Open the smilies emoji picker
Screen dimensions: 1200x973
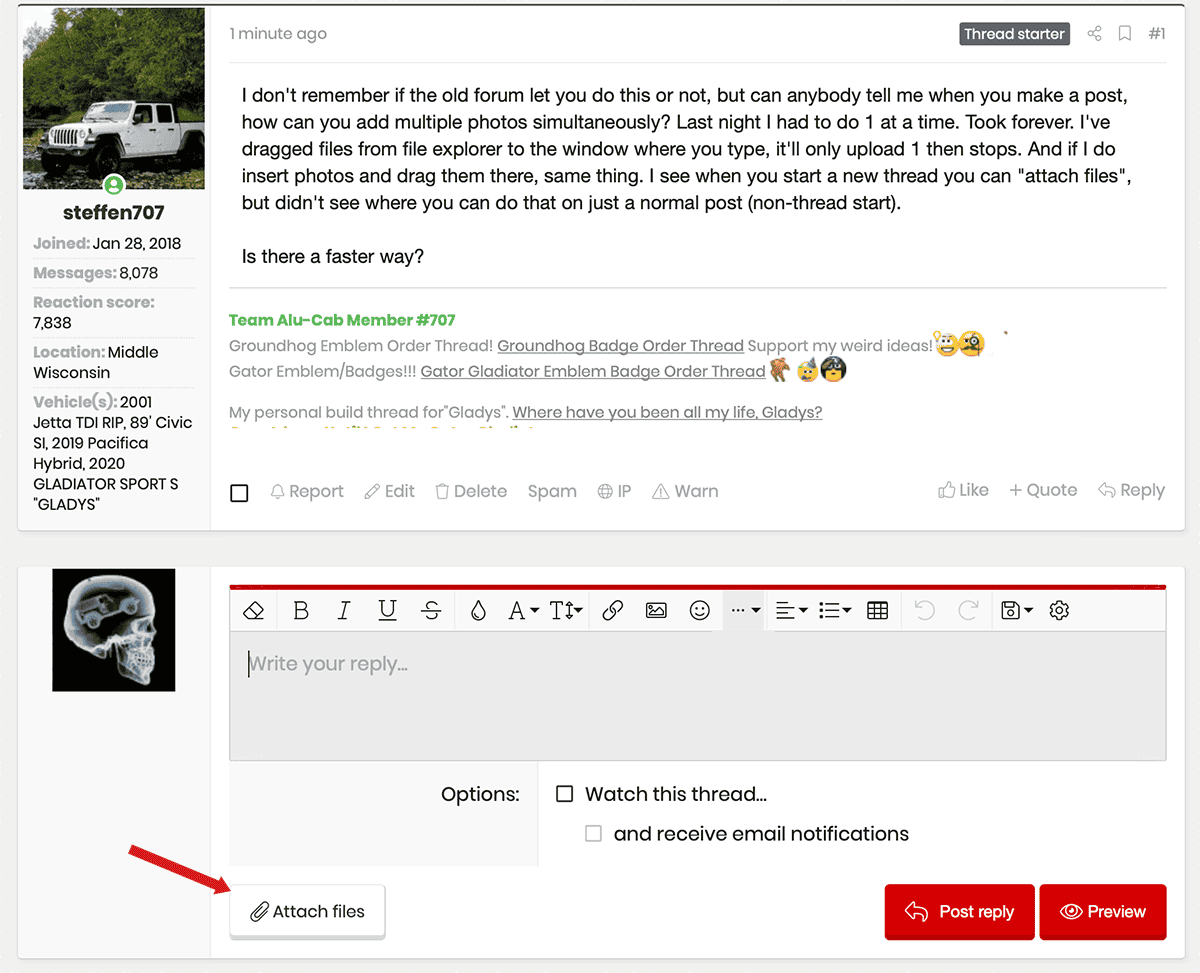pyautogui.click(x=700, y=610)
